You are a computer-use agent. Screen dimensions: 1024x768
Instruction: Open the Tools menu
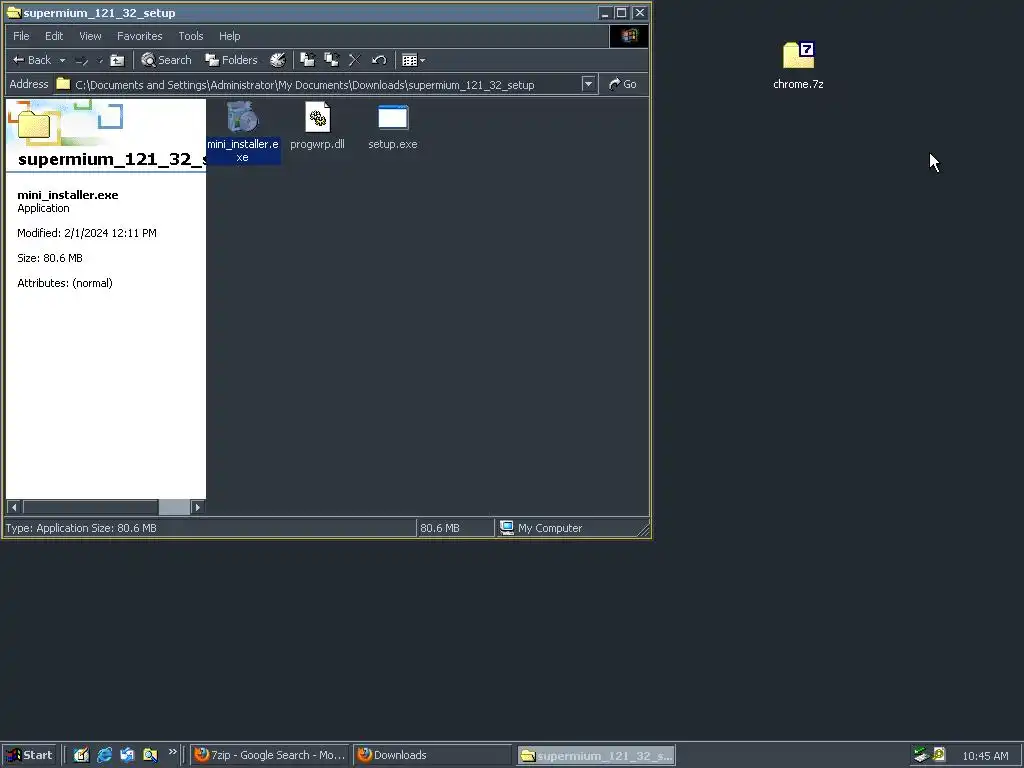pos(191,36)
